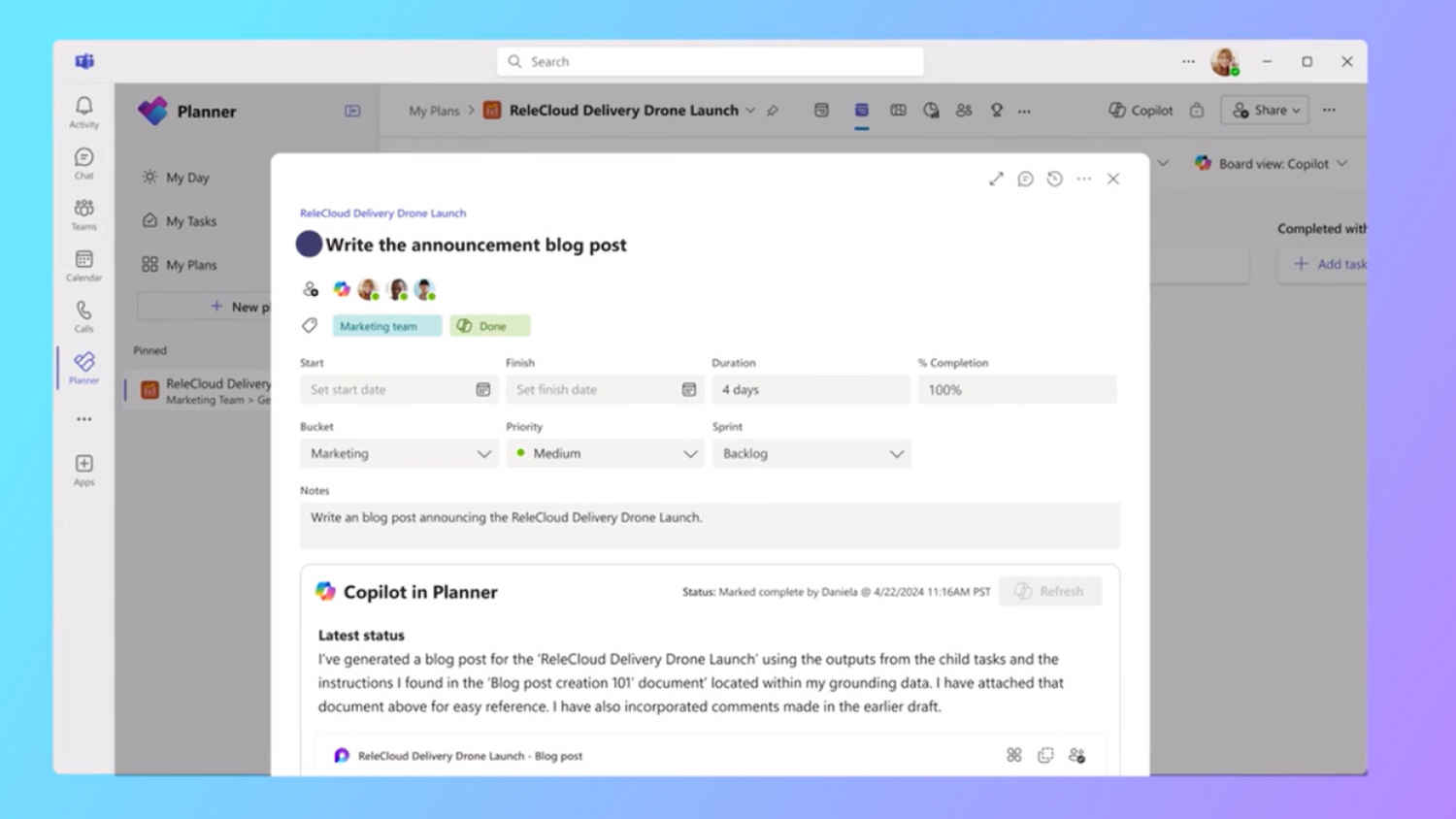Open the ReleCloud Delivery Drone Launch link
This screenshot has height=819, width=1456.
(x=382, y=213)
